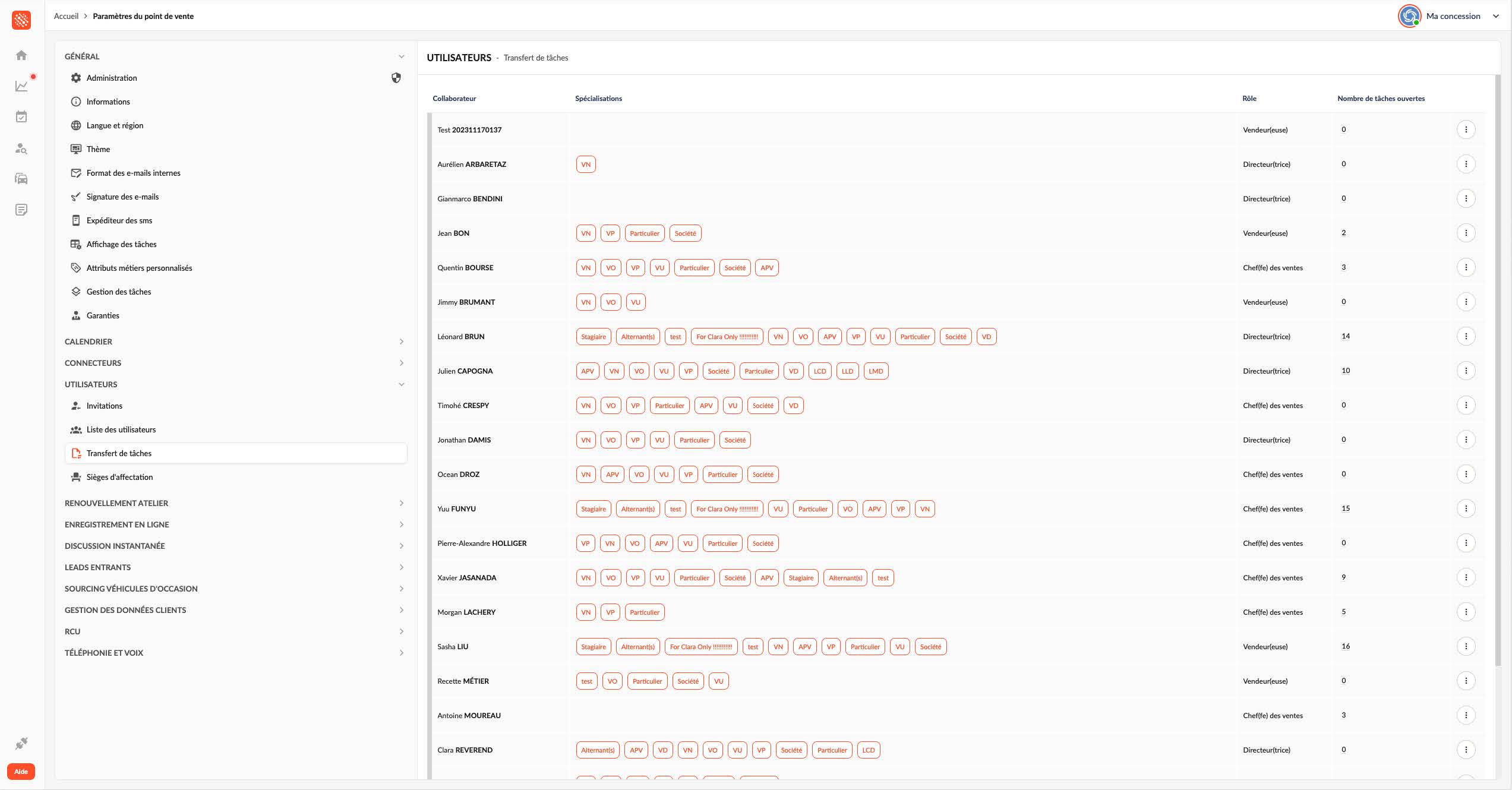Expand SOURCING VÉHICULES D'OCCASION section
Image resolution: width=1512 pixels, height=790 pixels.
(x=402, y=589)
